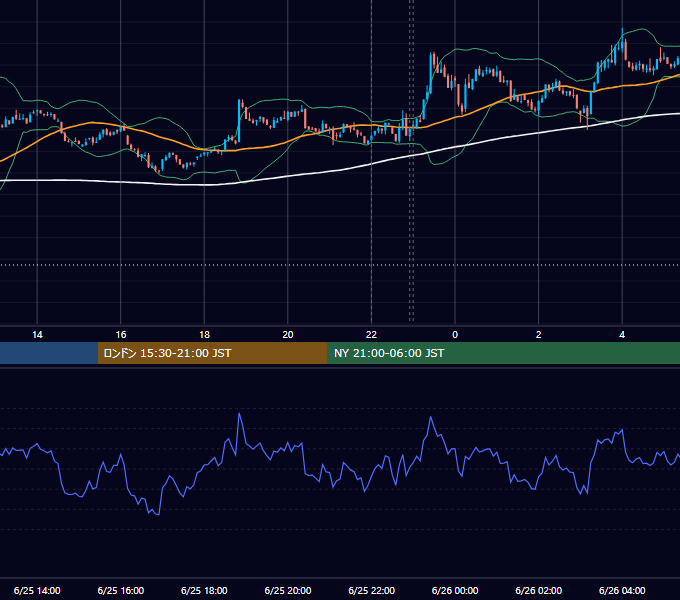Click the 6/25 16:00 date label
This screenshot has width=680, height=600.
tap(121, 590)
